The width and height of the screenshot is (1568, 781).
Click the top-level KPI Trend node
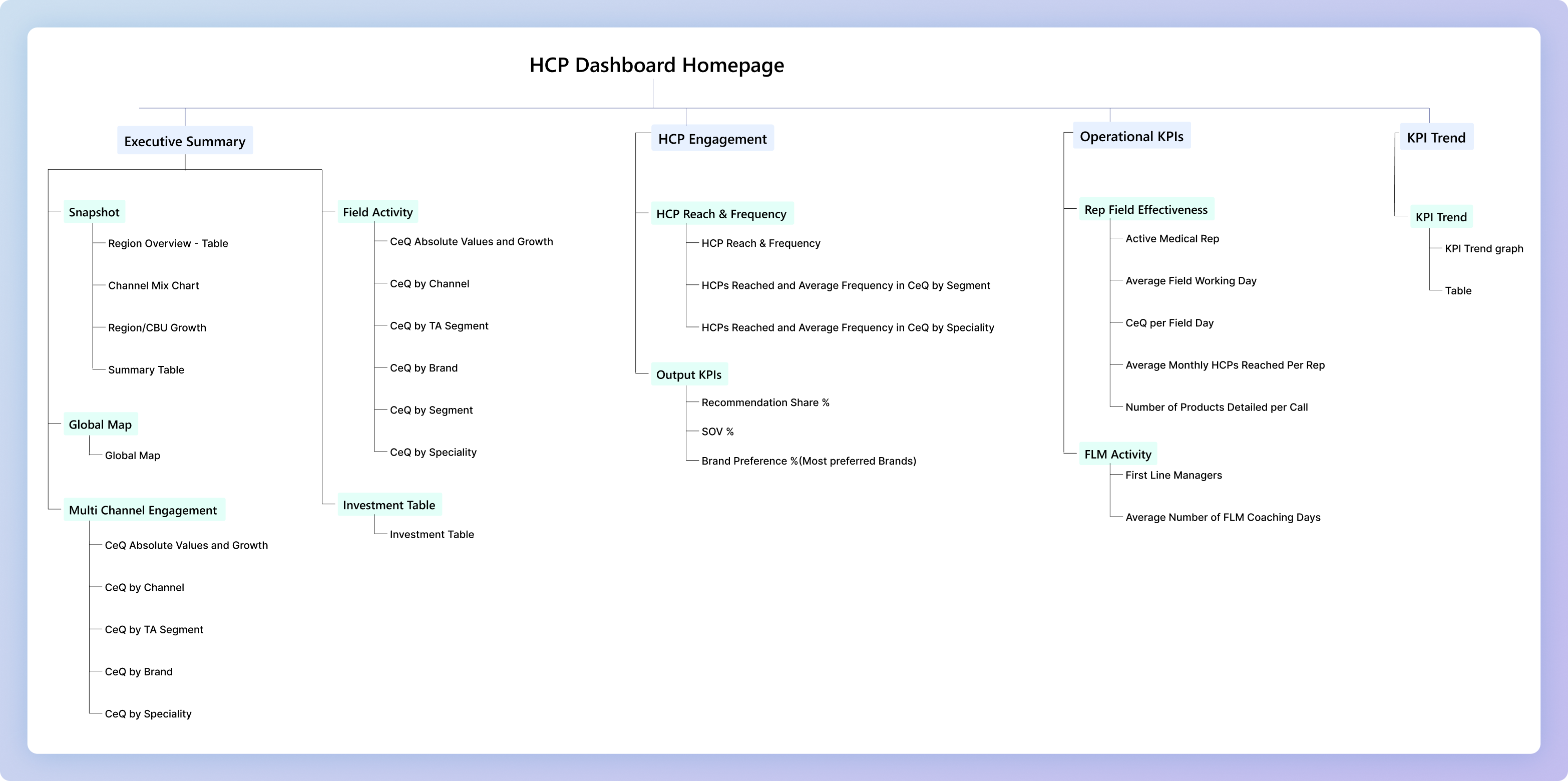(x=1435, y=138)
